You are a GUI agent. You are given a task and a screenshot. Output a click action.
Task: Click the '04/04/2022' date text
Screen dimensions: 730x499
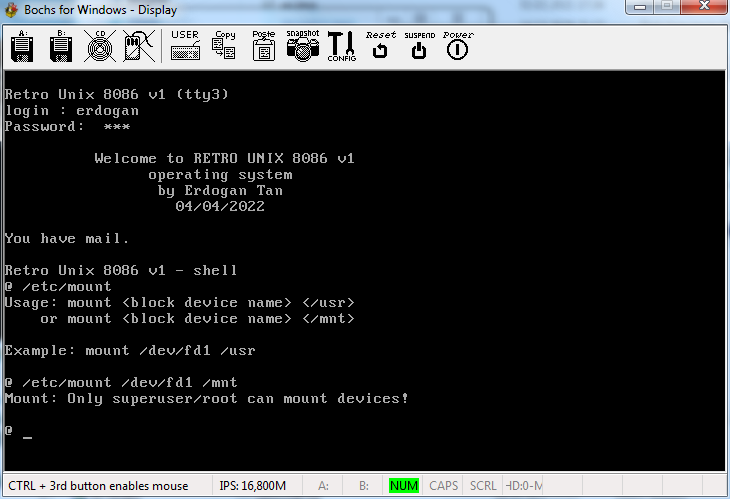point(220,206)
